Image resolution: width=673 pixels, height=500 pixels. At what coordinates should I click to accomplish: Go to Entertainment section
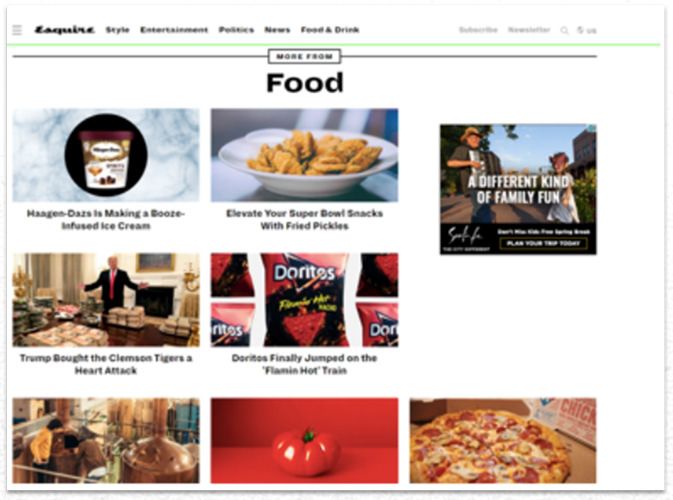click(x=174, y=30)
